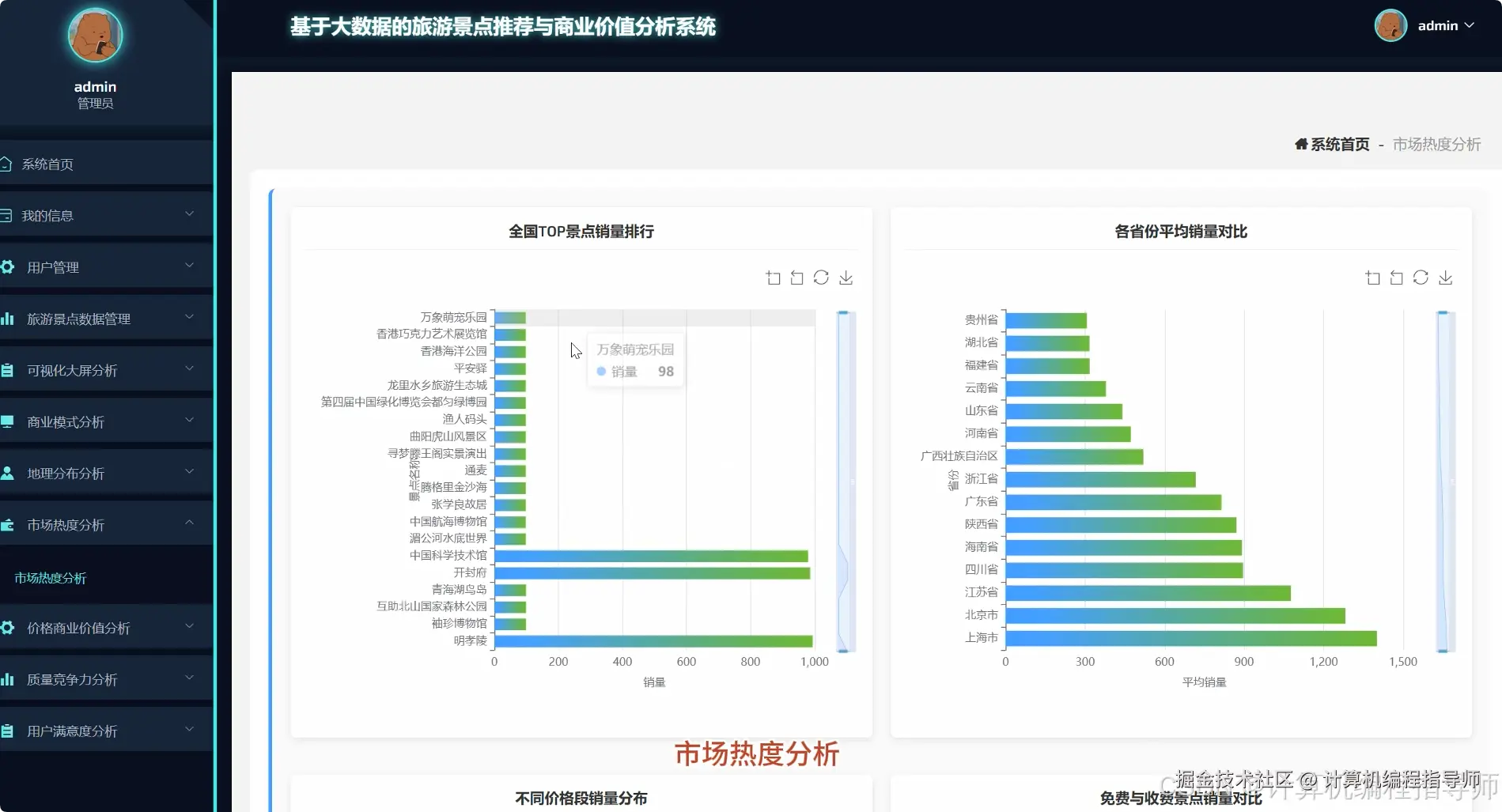Screen dimensions: 1502x812
Task: Click the bottom handle of TOP景点 chart zoom slider
Action: 843,651
